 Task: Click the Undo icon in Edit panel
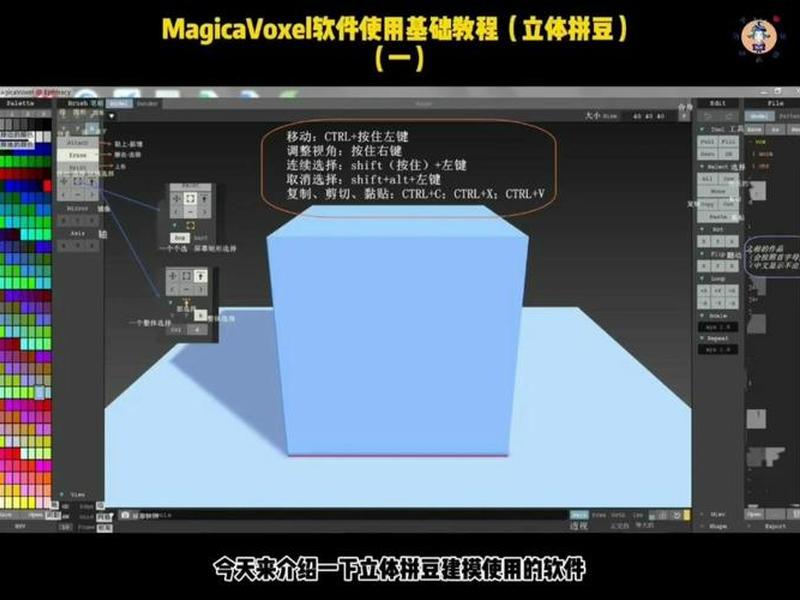pos(707,117)
